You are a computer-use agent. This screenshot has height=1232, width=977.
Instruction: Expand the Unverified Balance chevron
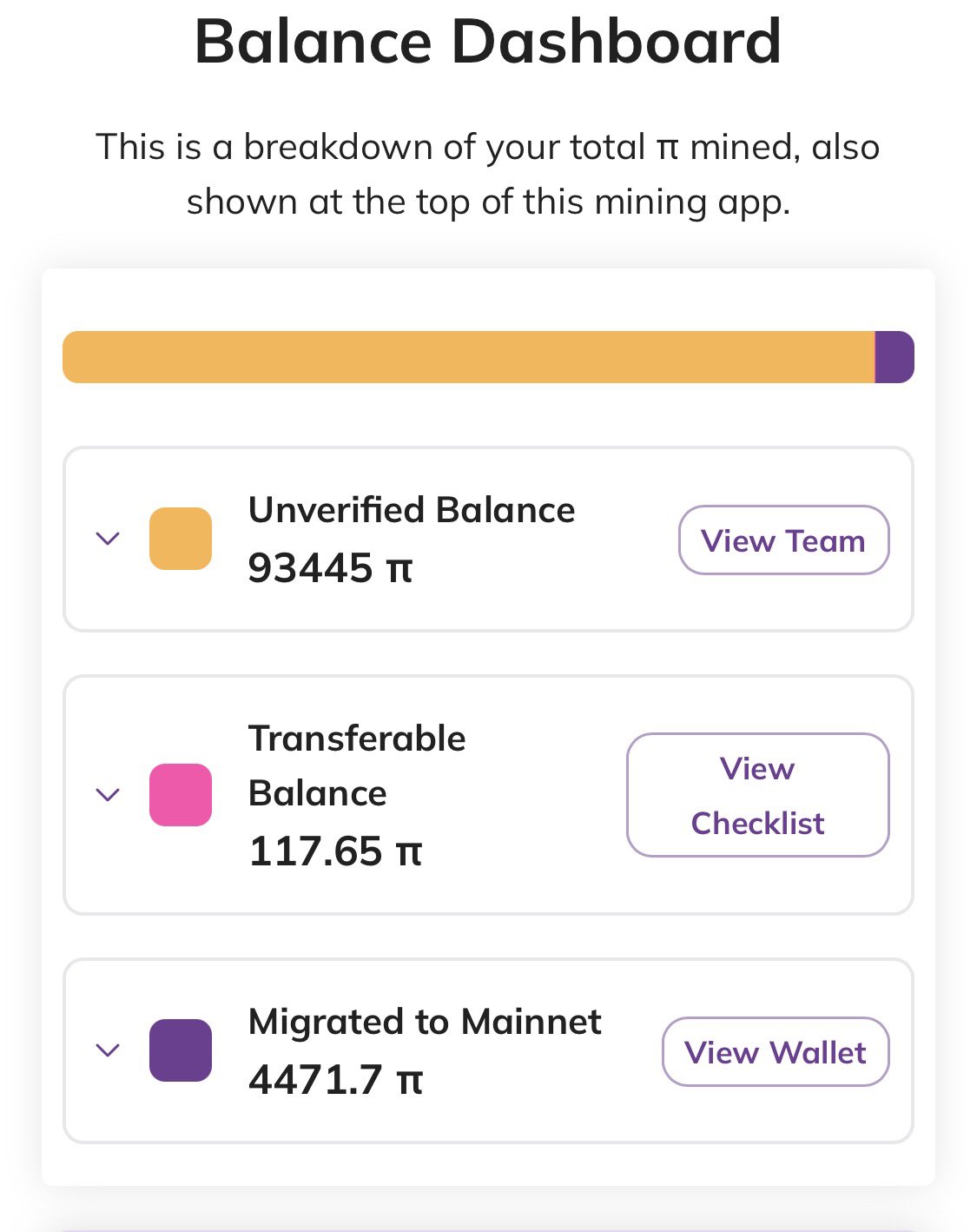pyautogui.click(x=107, y=539)
